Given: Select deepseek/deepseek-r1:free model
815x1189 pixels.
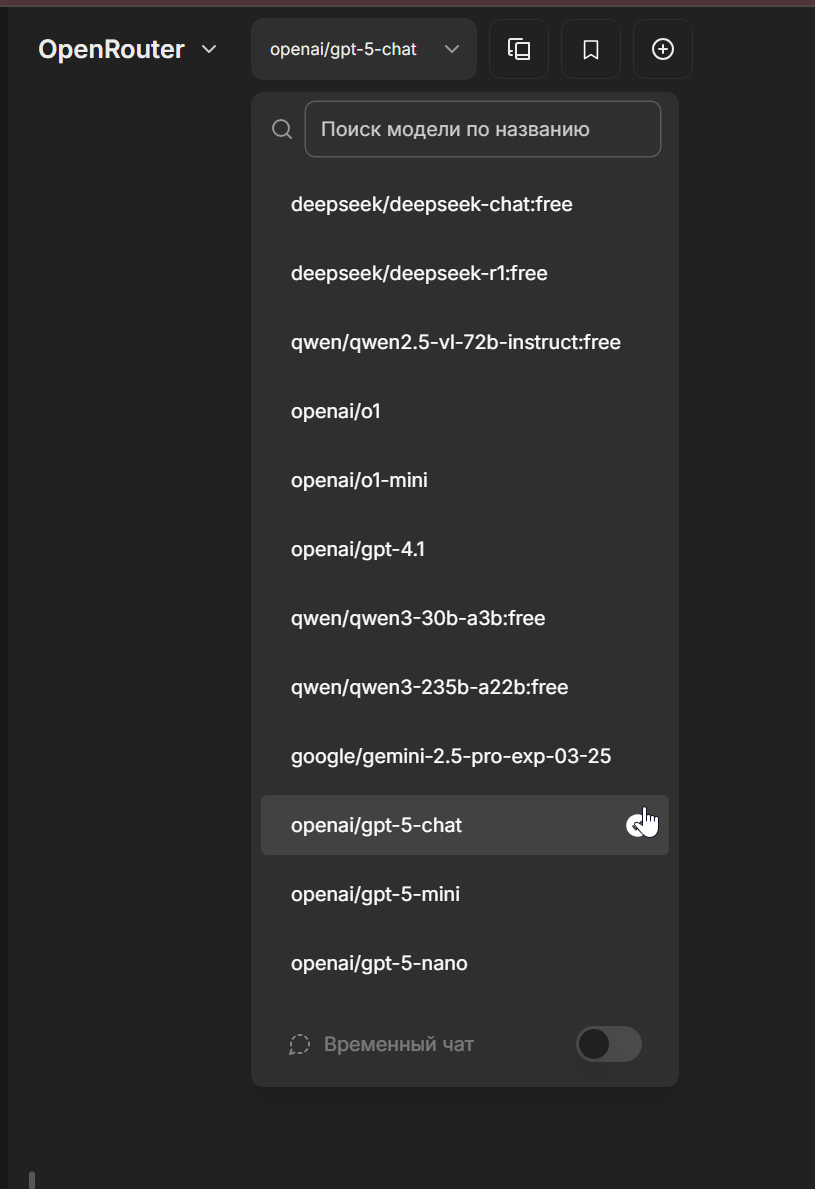Looking at the screenshot, I should [x=465, y=273].
